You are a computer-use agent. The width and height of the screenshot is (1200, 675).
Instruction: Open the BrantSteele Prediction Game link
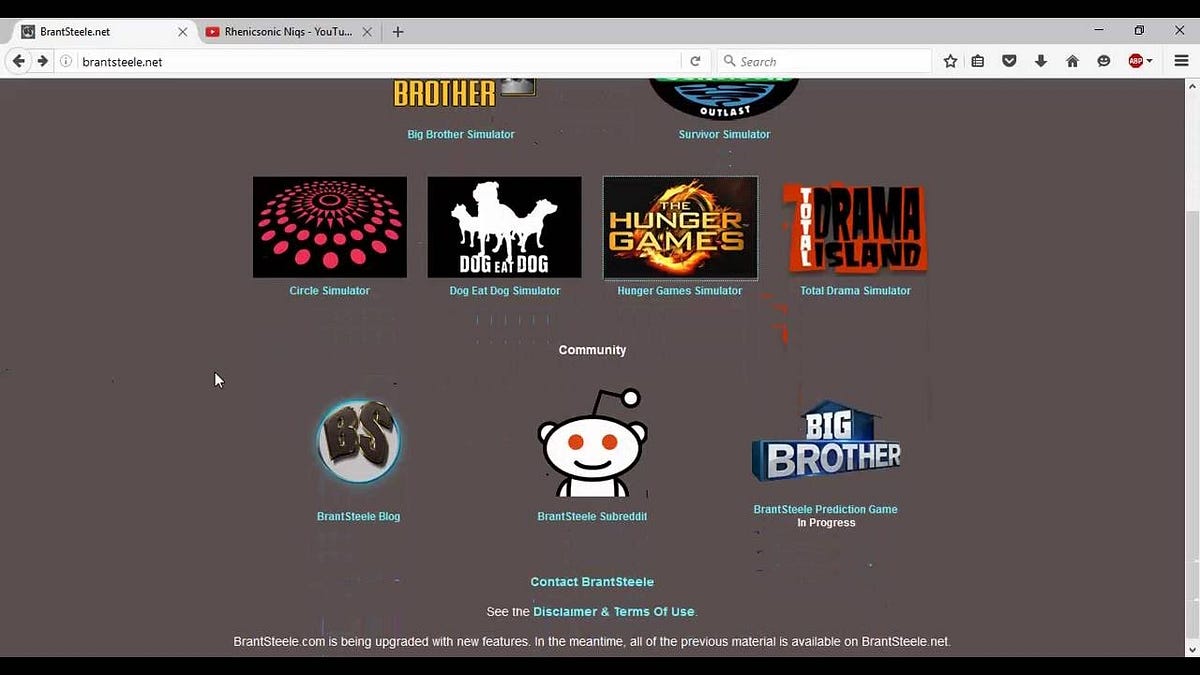pos(826,509)
